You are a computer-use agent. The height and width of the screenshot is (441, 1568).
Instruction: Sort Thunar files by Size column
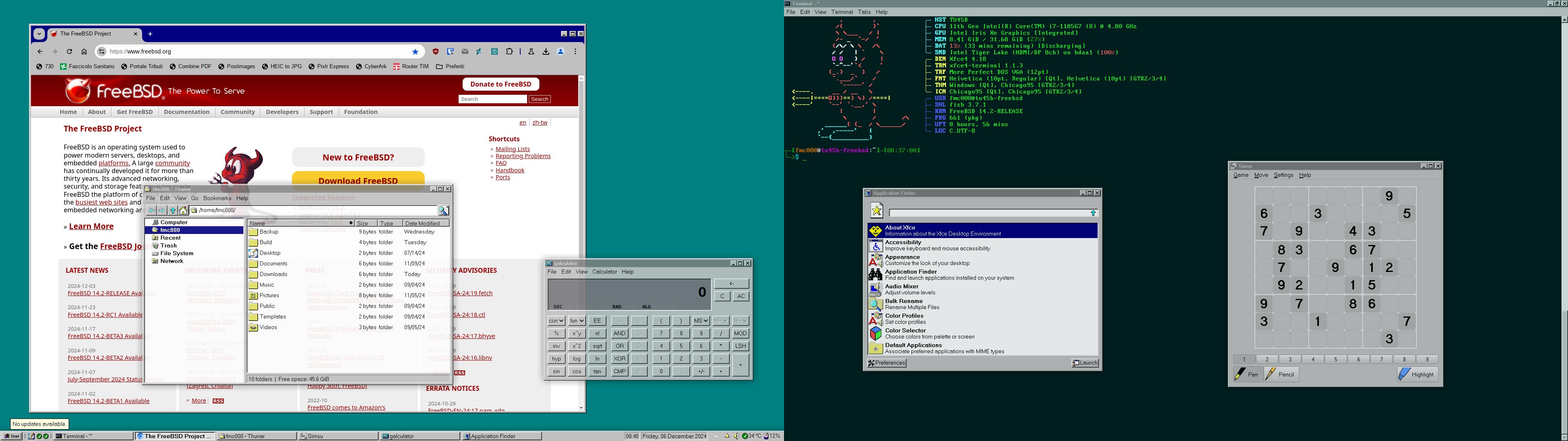366,223
